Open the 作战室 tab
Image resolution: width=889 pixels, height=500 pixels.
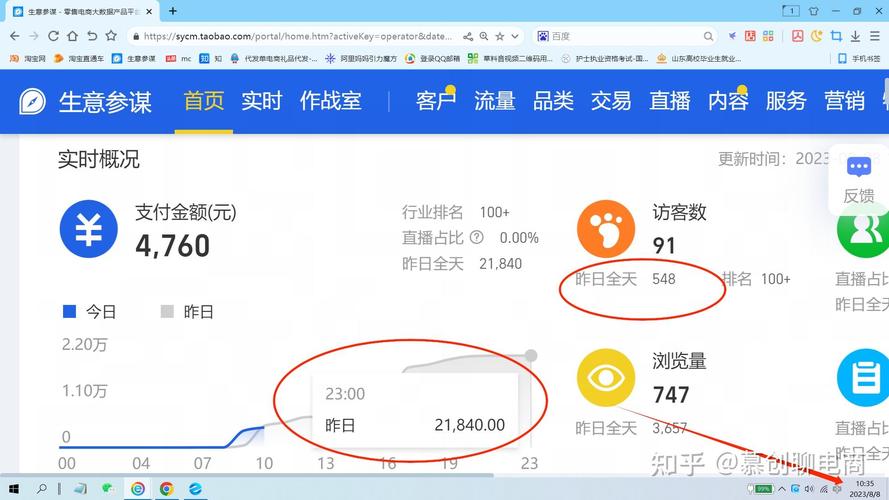(x=331, y=101)
